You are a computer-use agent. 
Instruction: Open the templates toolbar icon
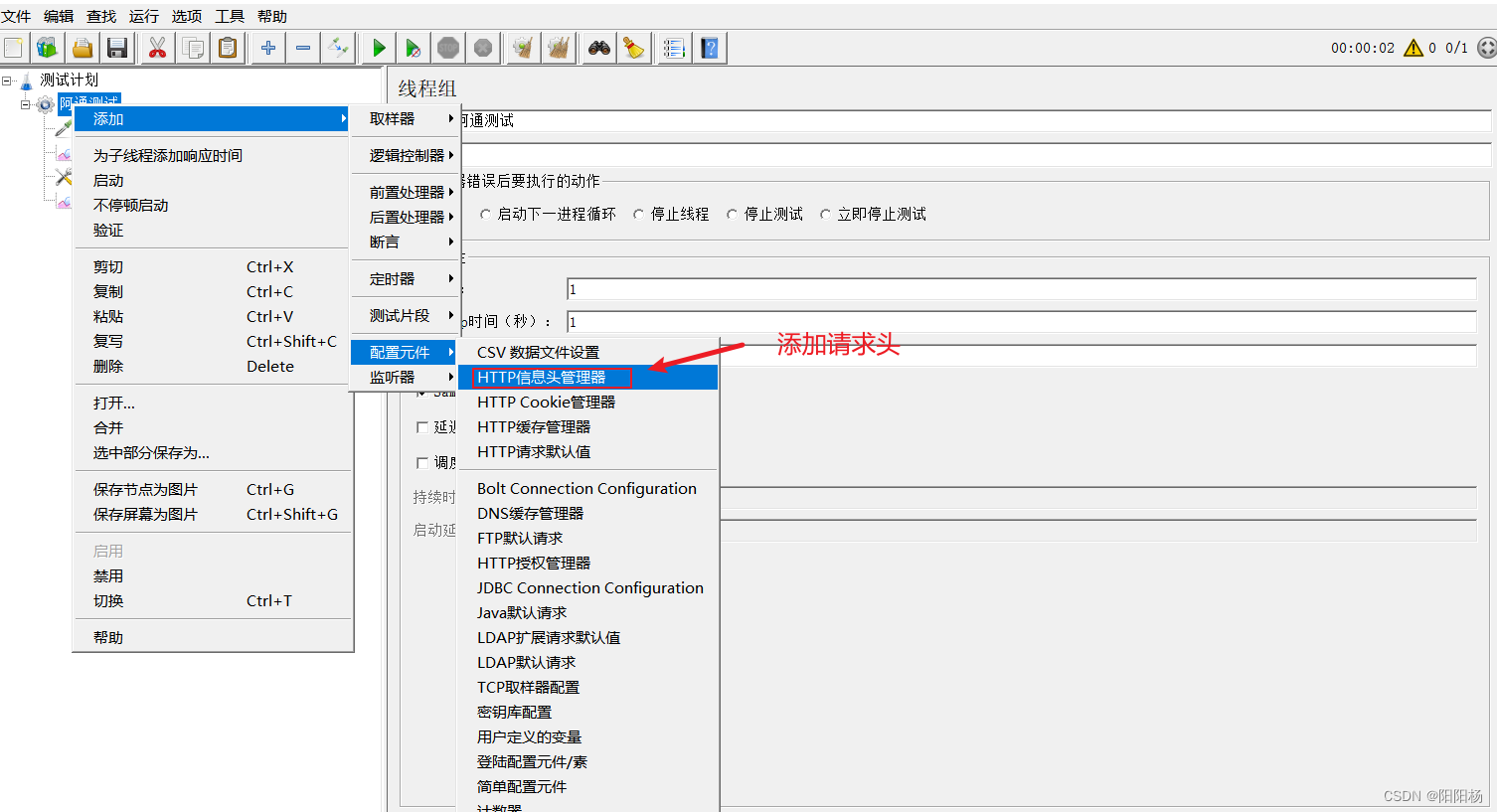(48, 48)
